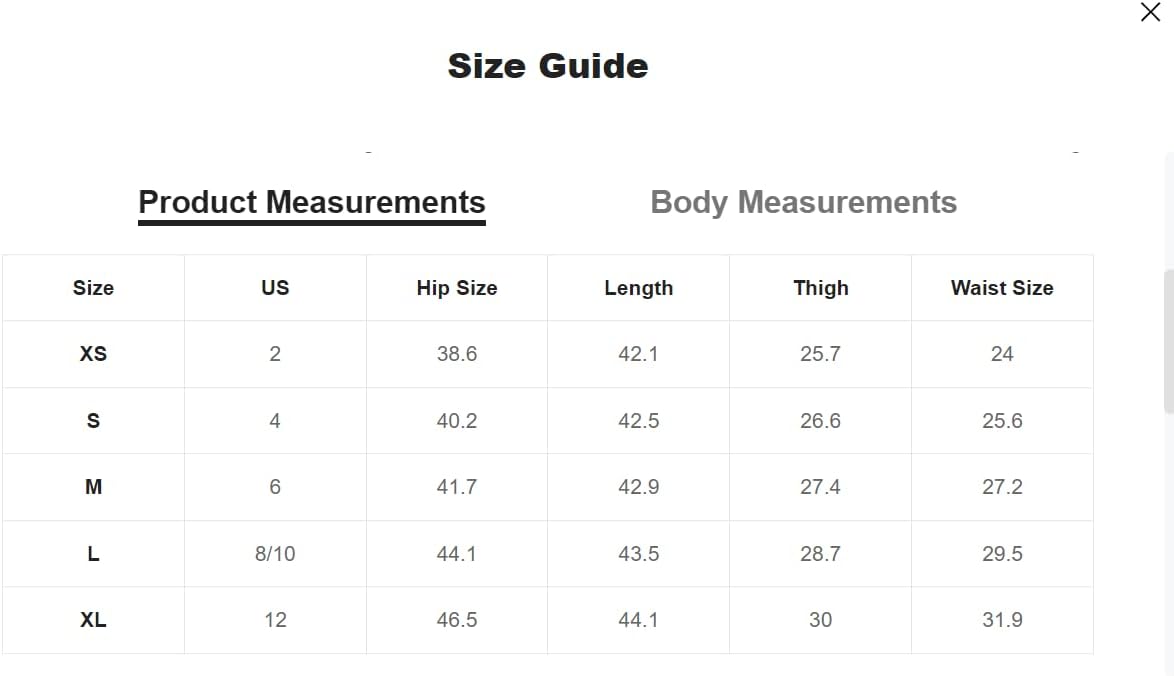Click the M thigh value 27.4
1174x676 pixels.
coord(821,487)
